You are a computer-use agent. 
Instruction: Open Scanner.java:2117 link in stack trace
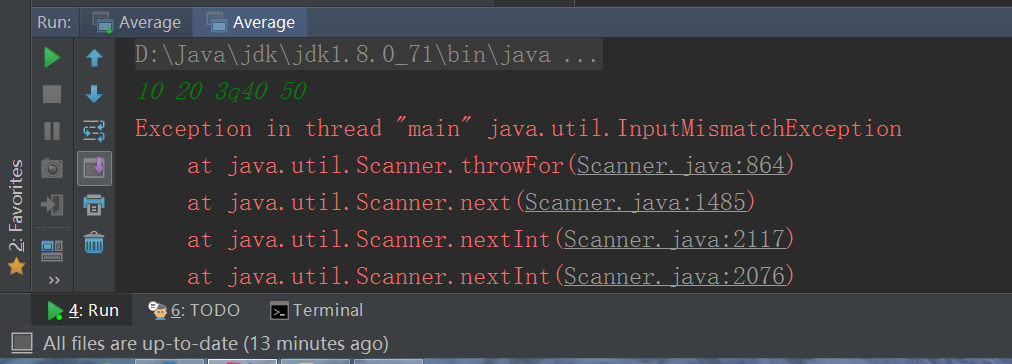pos(674,239)
